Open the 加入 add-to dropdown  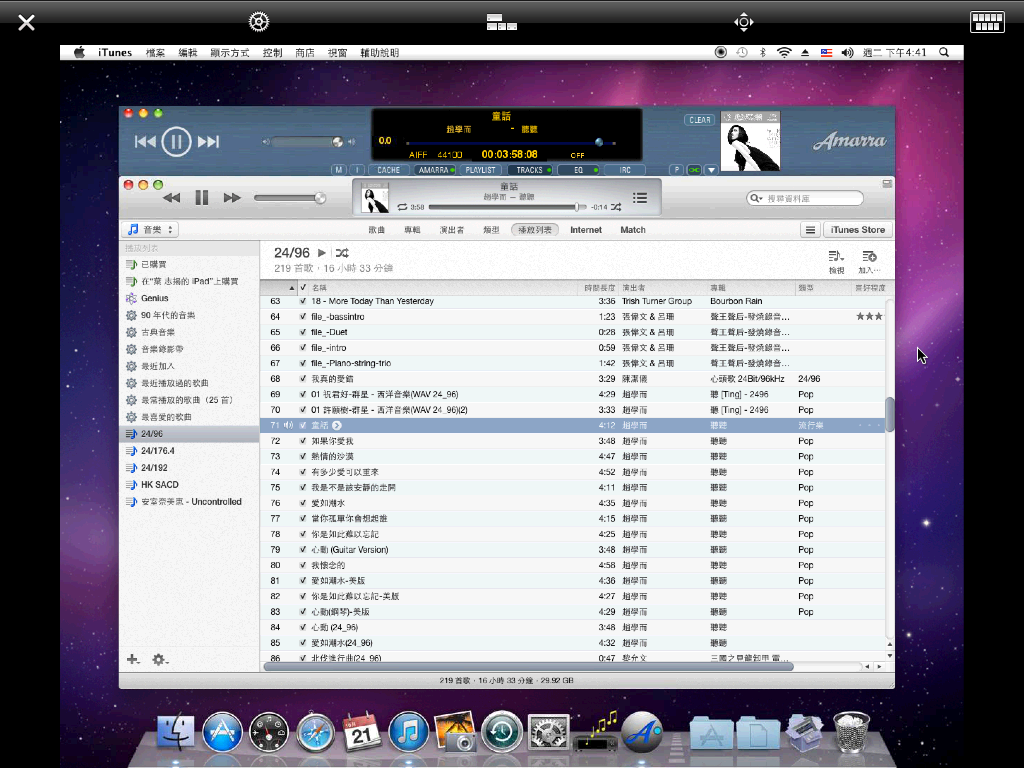click(x=869, y=261)
